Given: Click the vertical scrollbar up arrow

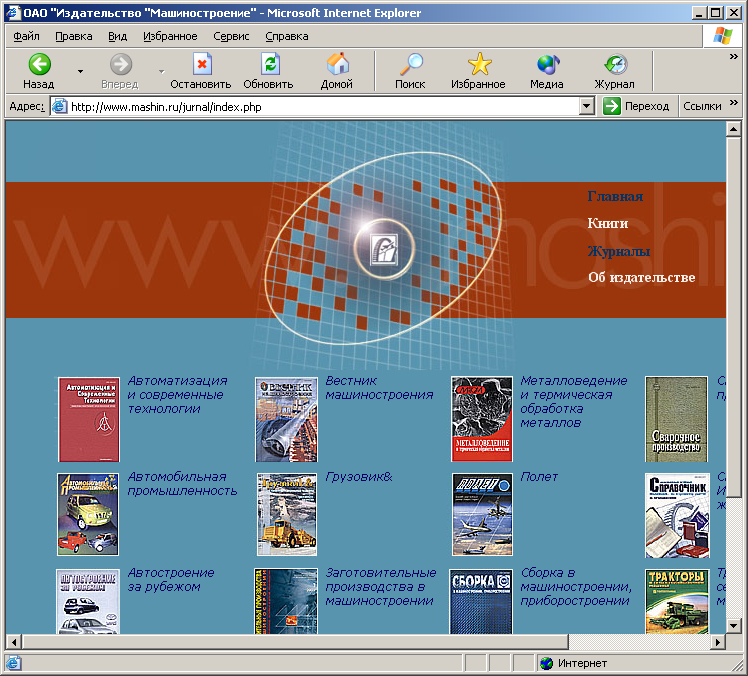Looking at the screenshot, I should point(734,129).
